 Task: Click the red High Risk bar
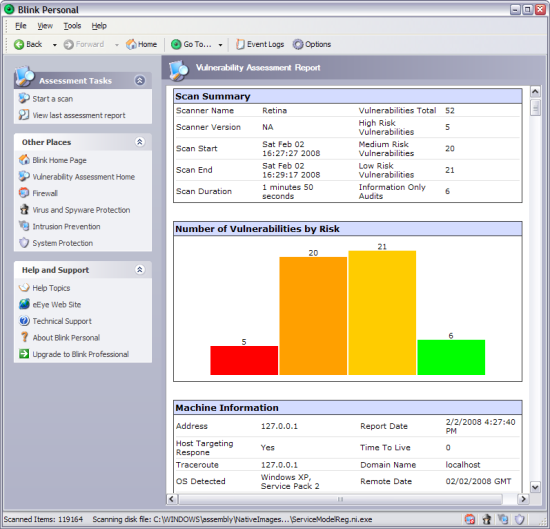(244, 360)
